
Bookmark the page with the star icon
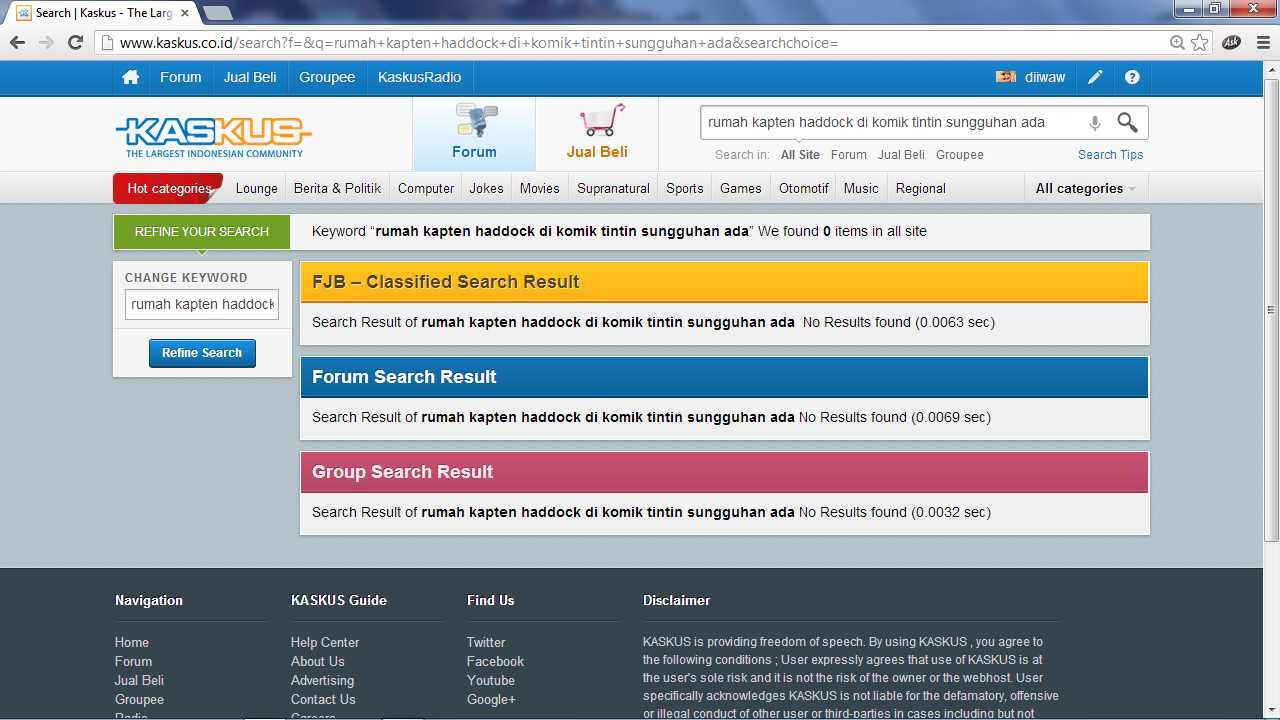pos(1199,43)
